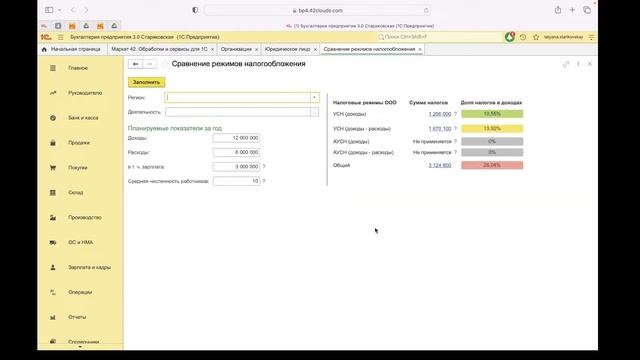Screen dimensions: 640x360
Task: Focus the Регион input field
Action: click(x=238, y=98)
